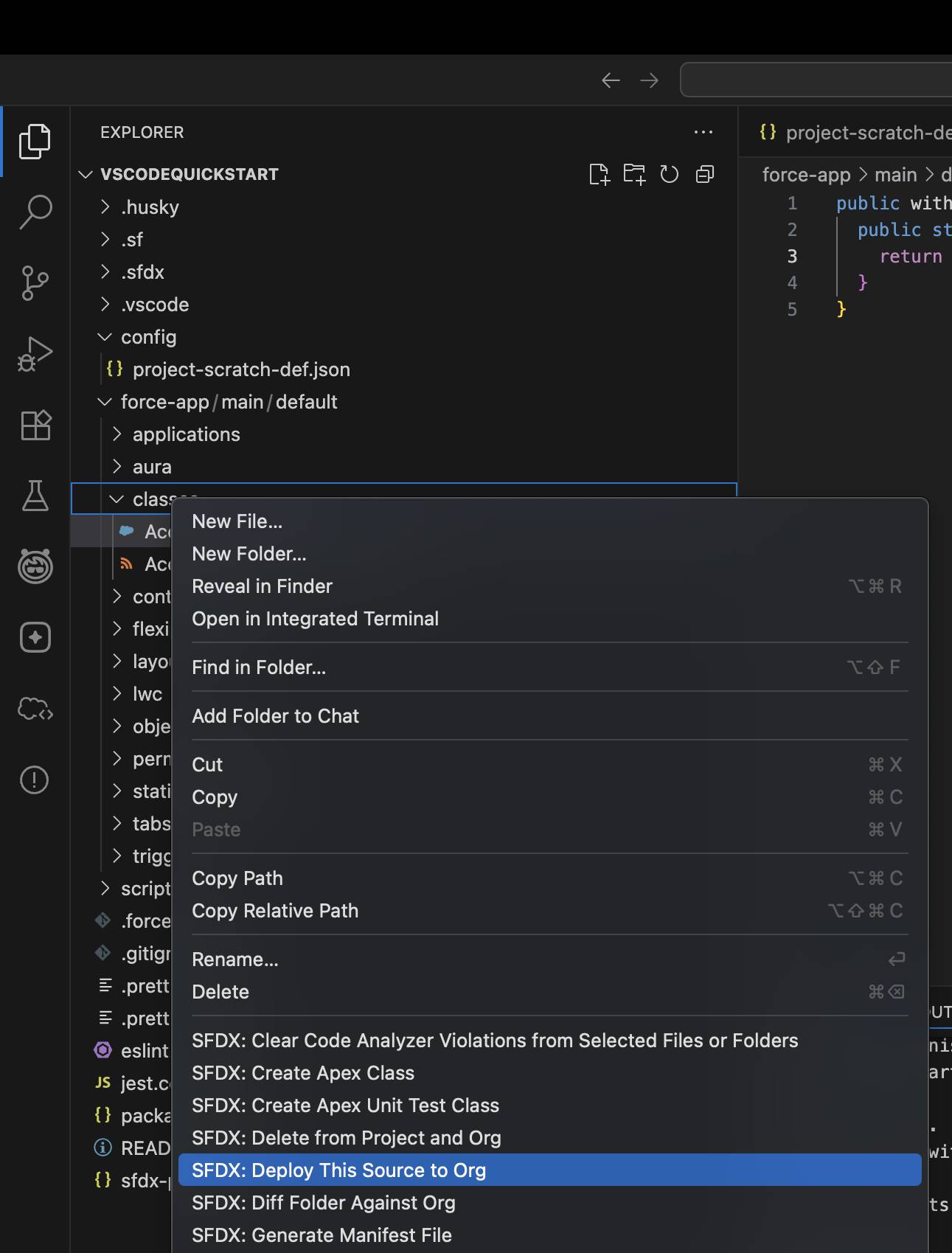
Task: Expand the .vscode folder
Action: (105, 304)
